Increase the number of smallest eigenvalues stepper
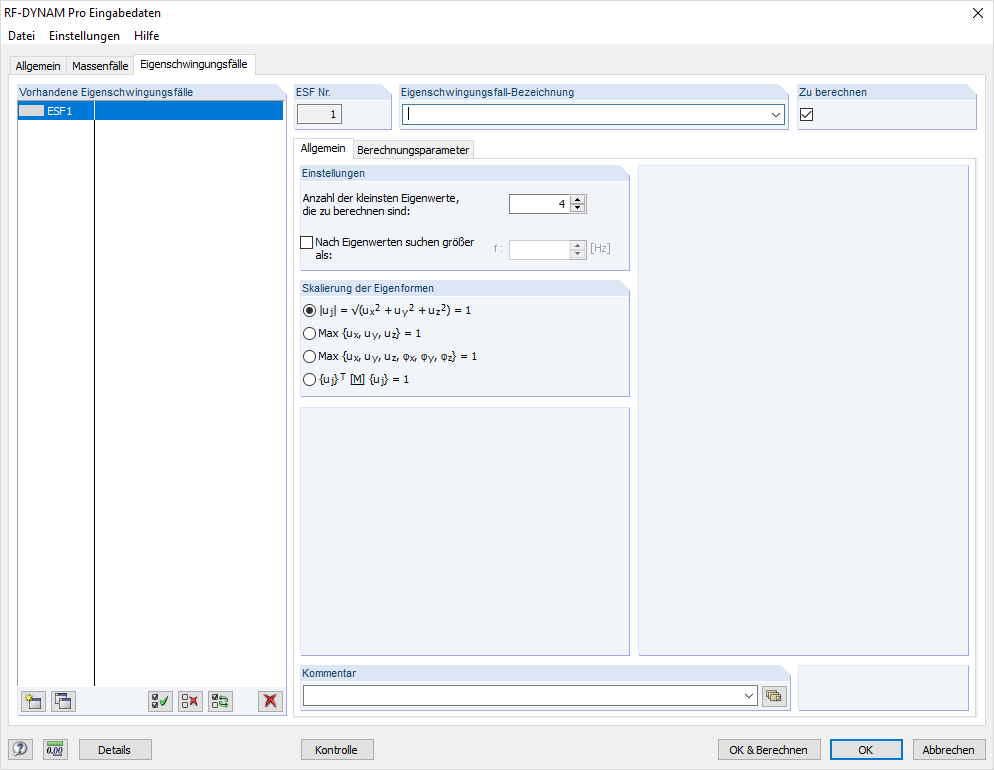Viewport: 994px width, 770px height. [x=578, y=198]
